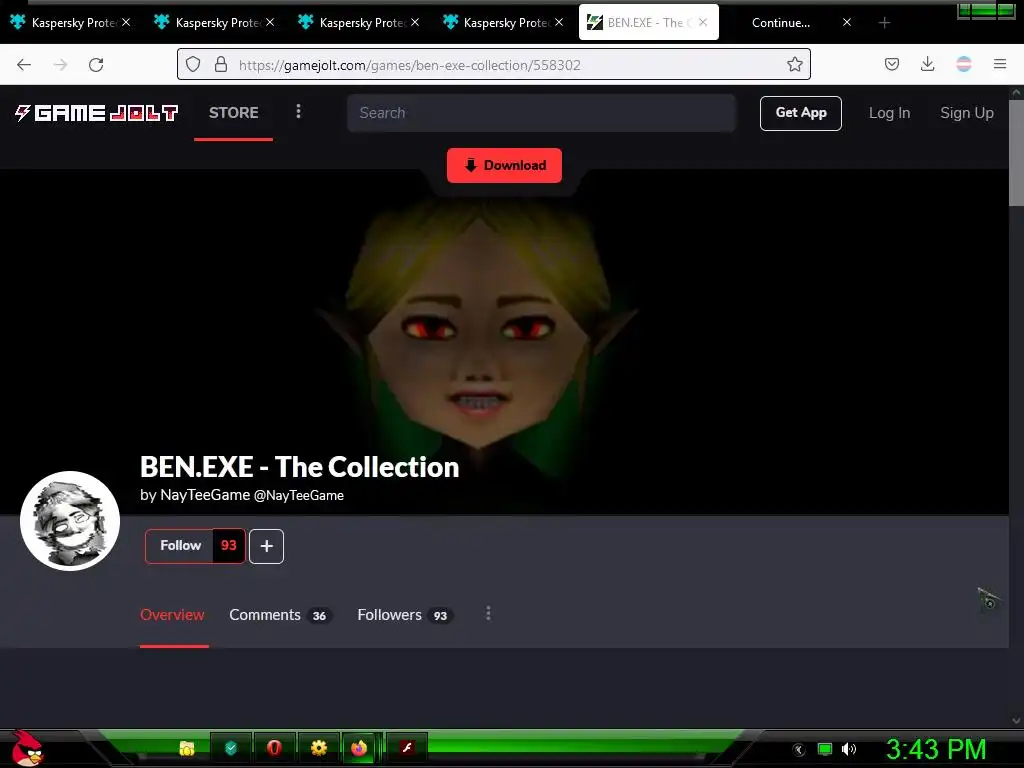Open the striped profile avatar icon in toolbar
The height and width of the screenshot is (768, 1024).
[963, 64]
